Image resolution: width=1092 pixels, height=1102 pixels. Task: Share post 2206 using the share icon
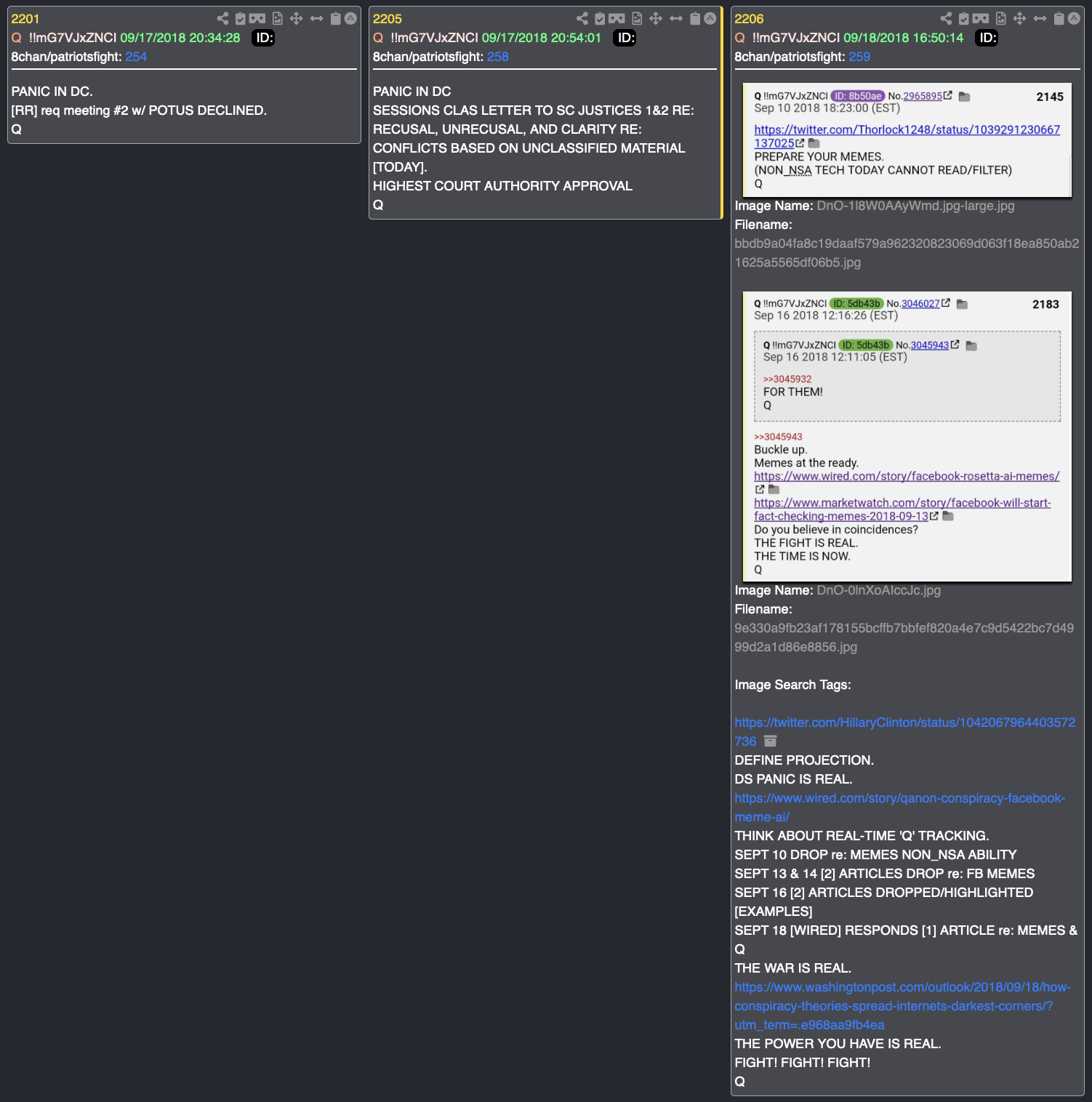pos(946,18)
